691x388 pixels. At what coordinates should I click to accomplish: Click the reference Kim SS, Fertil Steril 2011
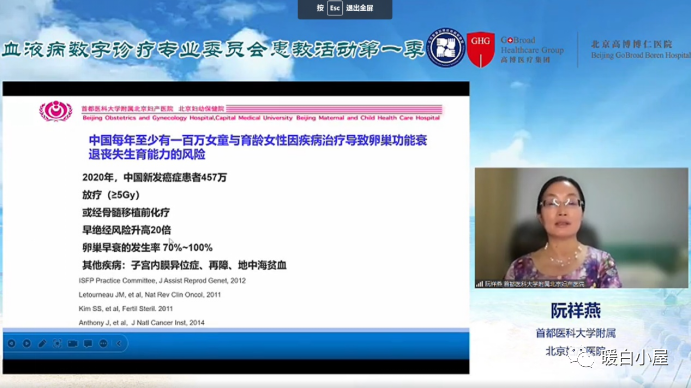click(x=126, y=309)
